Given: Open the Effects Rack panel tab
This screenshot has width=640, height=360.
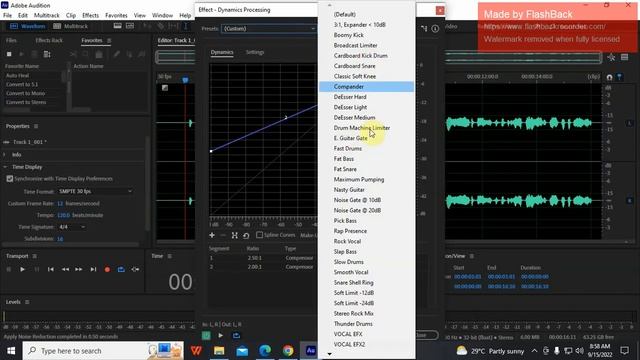Looking at the screenshot, I should pyautogui.click(x=49, y=40).
